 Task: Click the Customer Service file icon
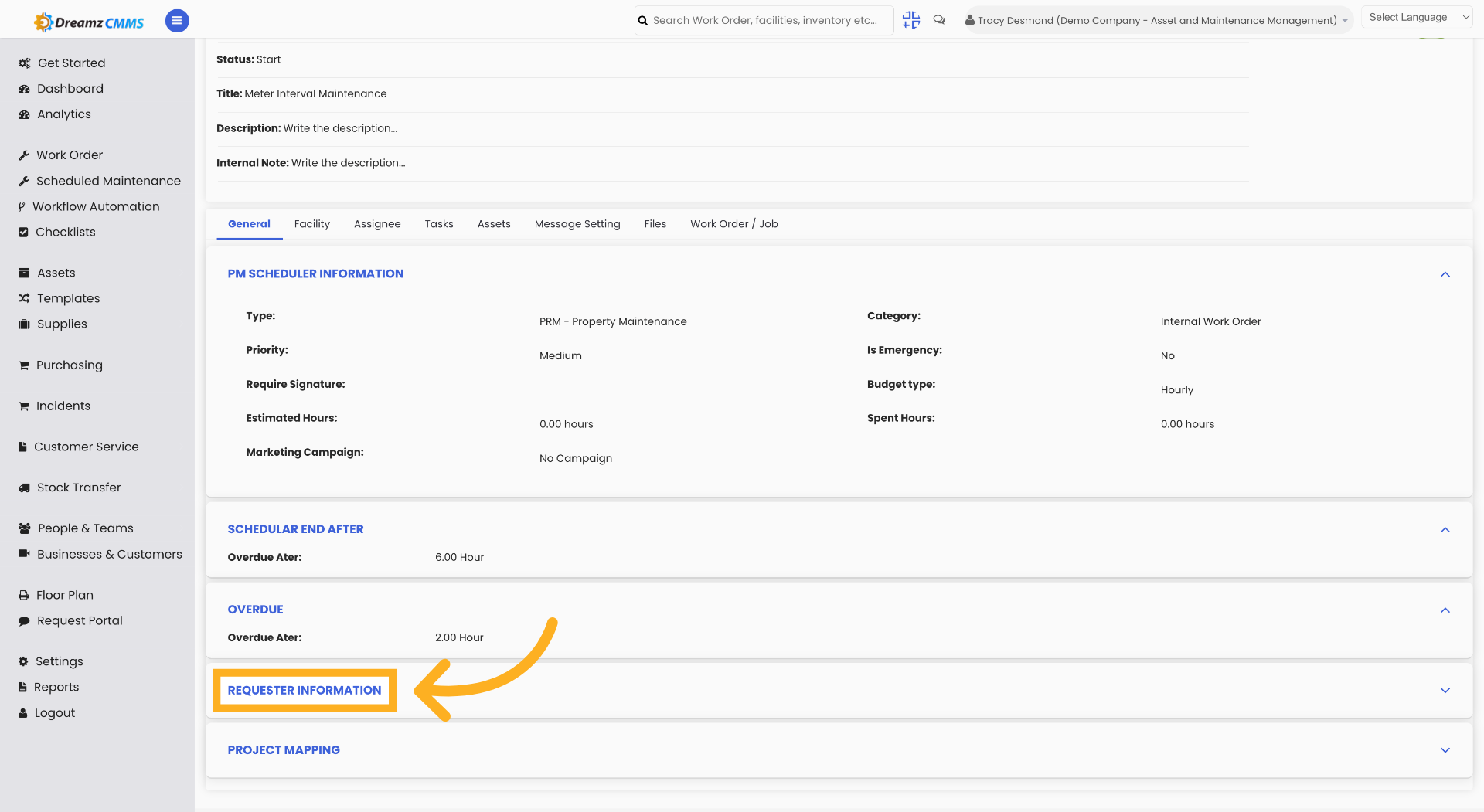click(22, 447)
